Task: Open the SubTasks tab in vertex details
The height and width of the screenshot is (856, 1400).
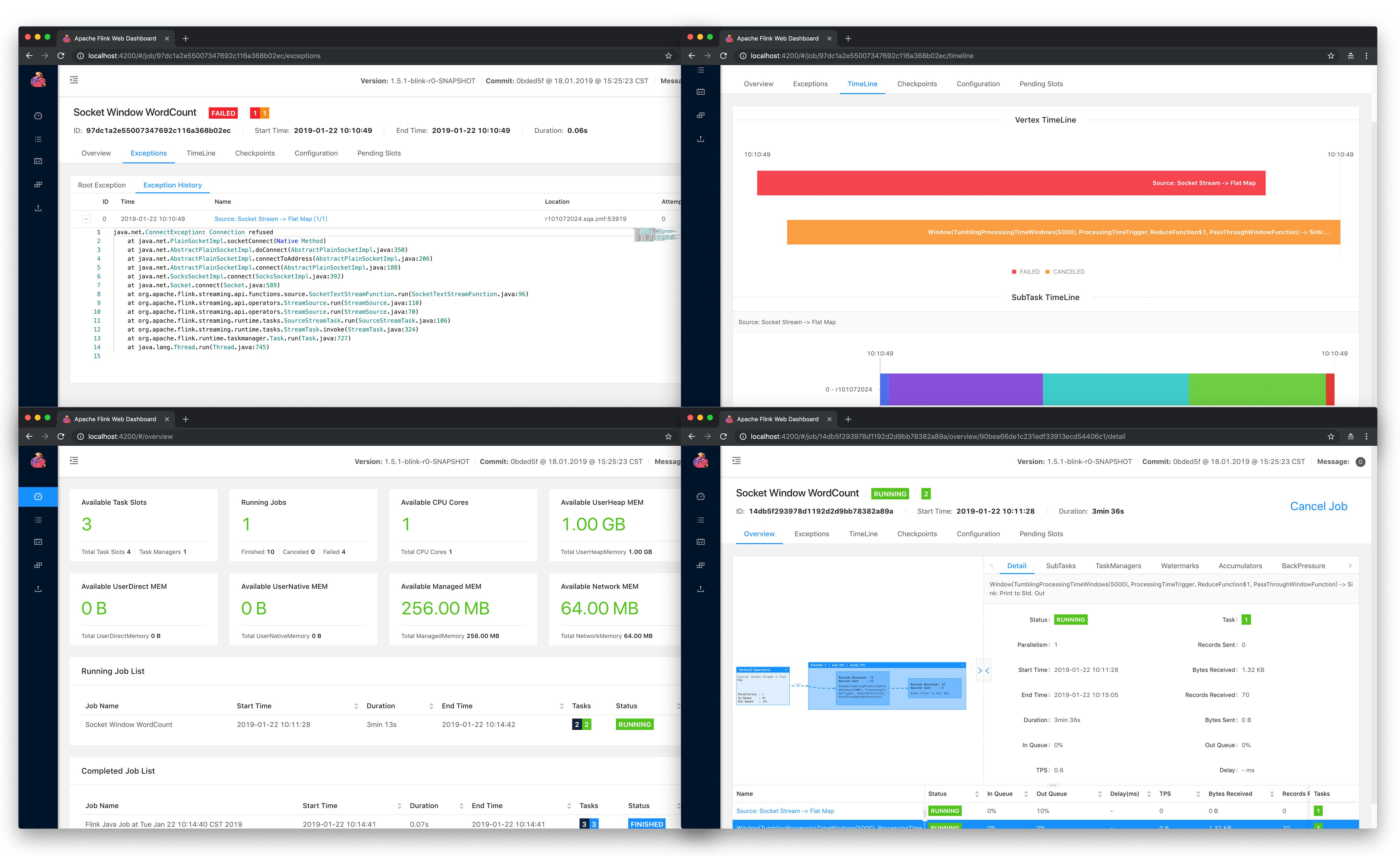Action: pyautogui.click(x=1060, y=566)
